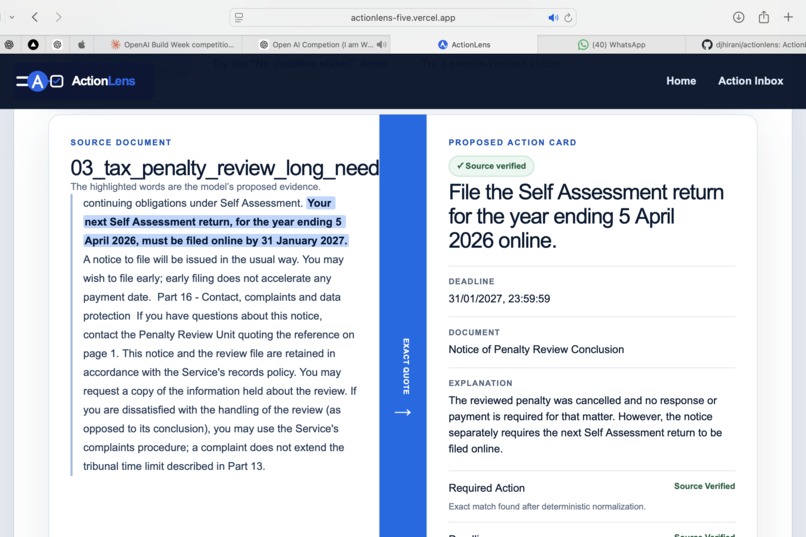Click the DOCUMENT label
The height and width of the screenshot is (537, 806).
(x=474, y=332)
